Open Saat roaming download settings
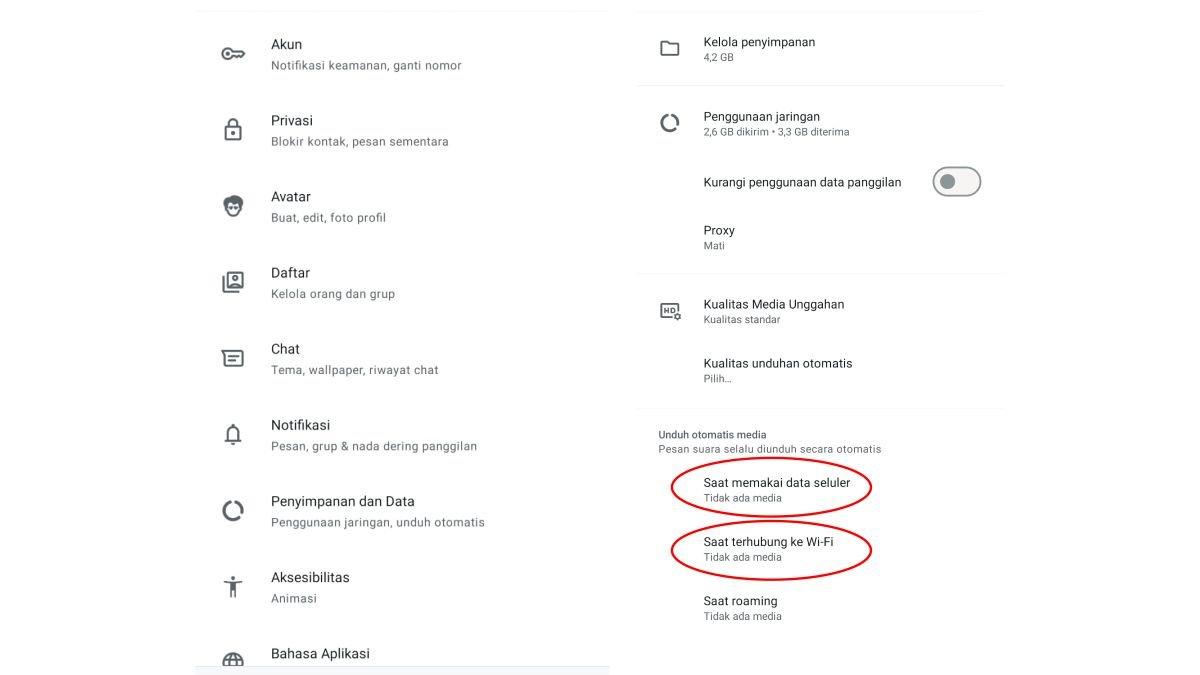 click(x=739, y=607)
